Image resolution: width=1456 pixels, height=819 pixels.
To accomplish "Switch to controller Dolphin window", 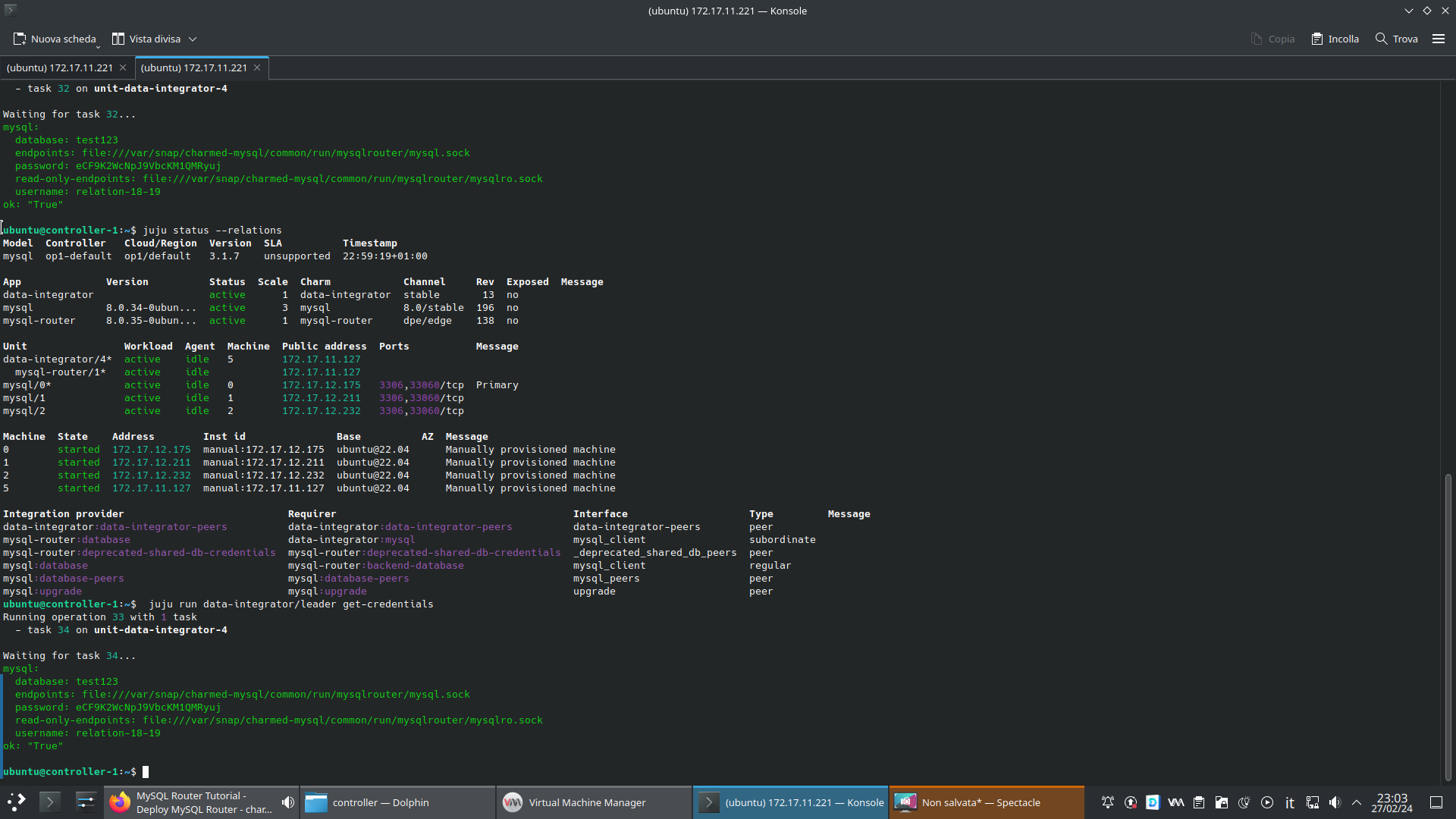I will (397, 802).
